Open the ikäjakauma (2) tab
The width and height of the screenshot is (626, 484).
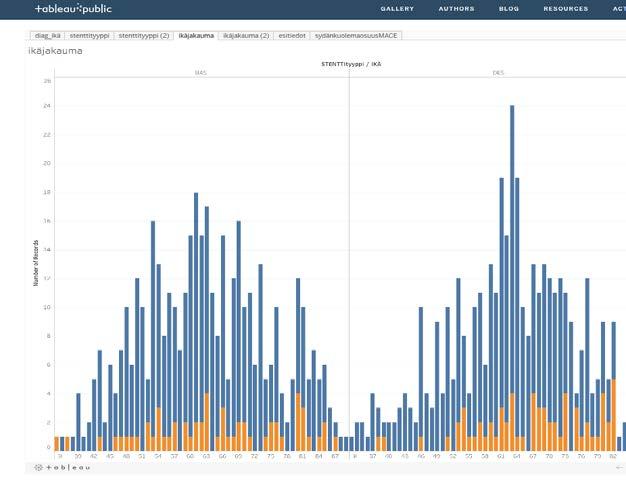[x=246, y=36]
